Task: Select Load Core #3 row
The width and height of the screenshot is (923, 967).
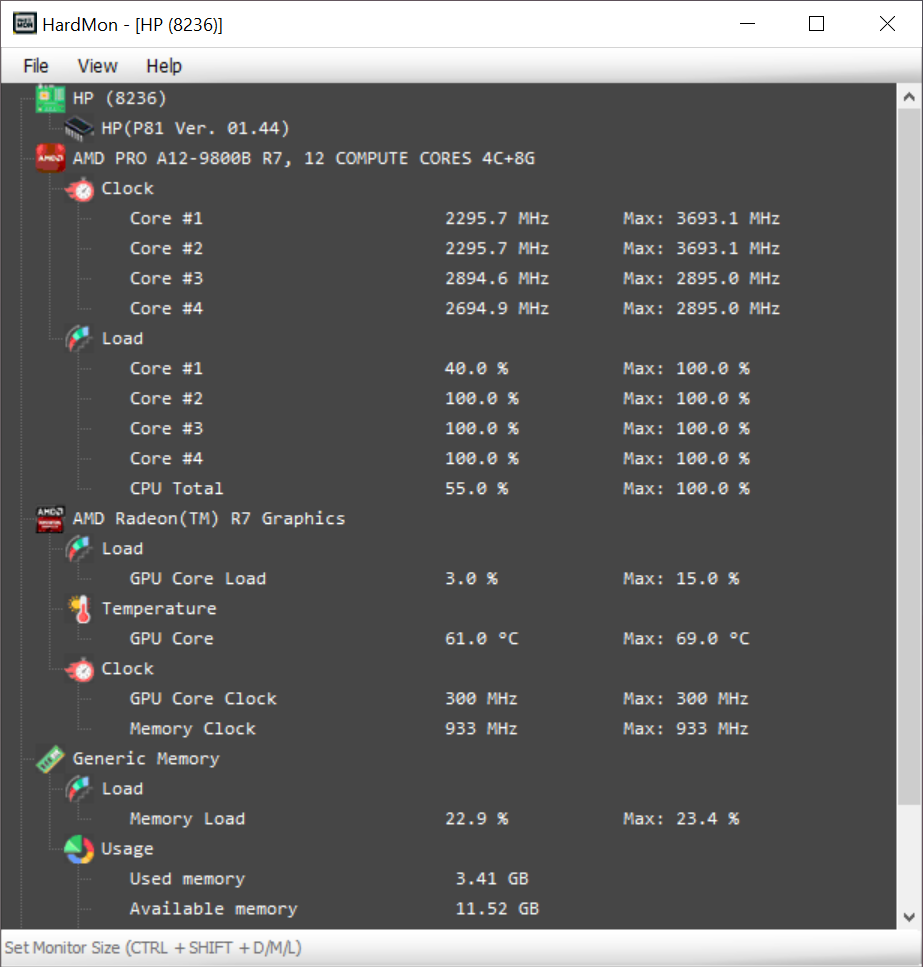Action: pos(440,429)
